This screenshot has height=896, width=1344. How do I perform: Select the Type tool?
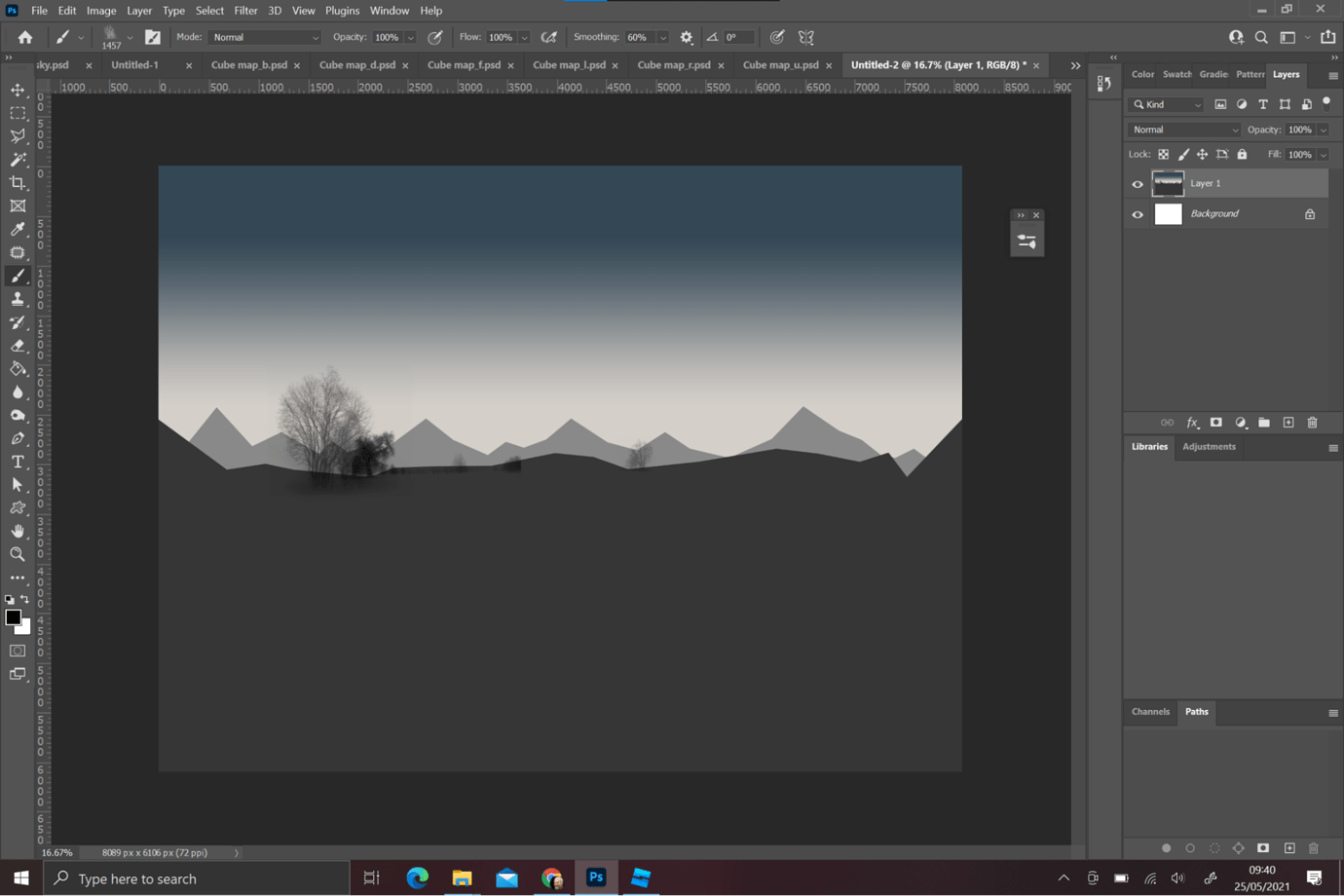click(18, 461)
